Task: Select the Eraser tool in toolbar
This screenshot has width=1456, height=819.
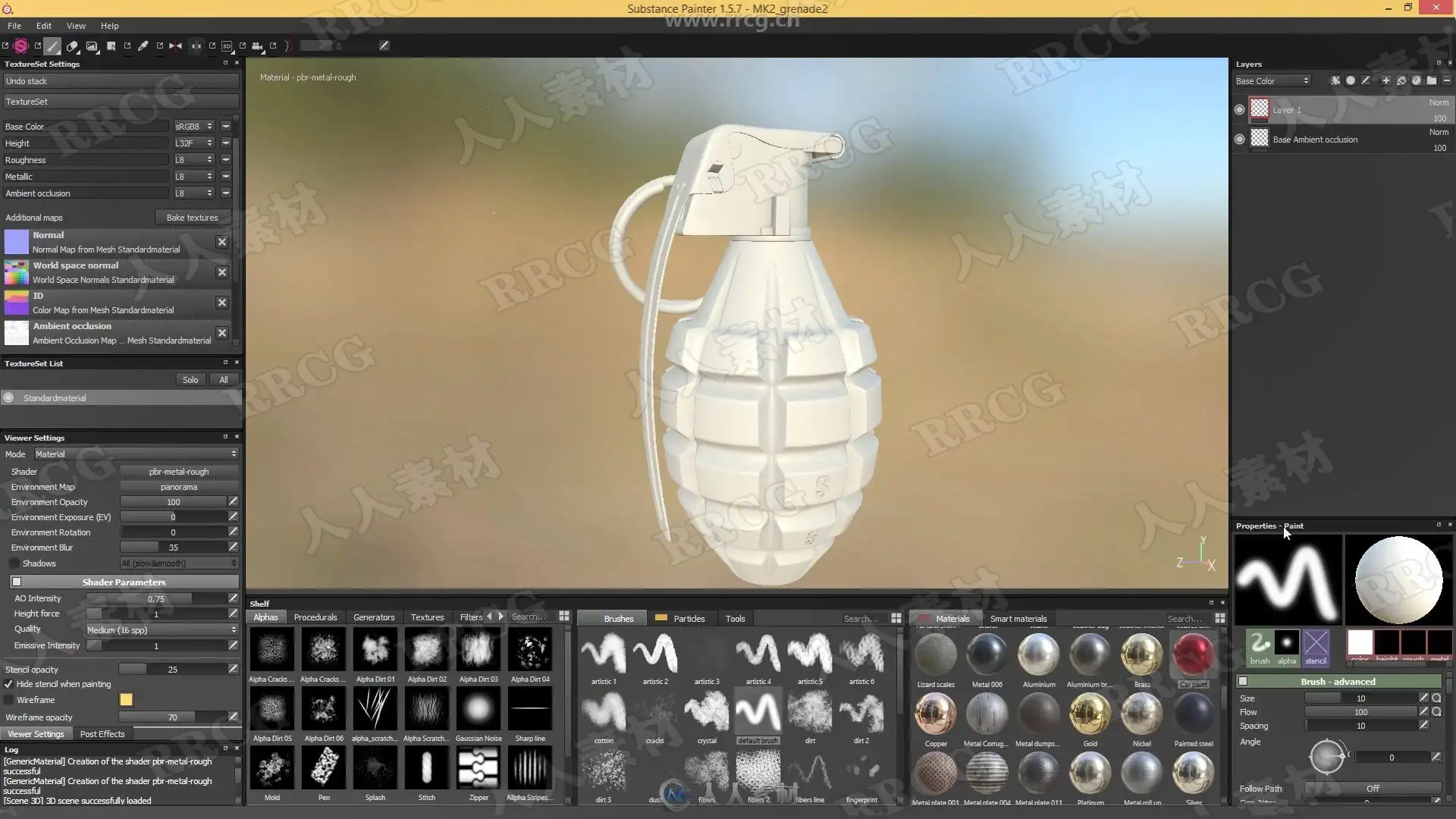Action: [x=72, y=46]
